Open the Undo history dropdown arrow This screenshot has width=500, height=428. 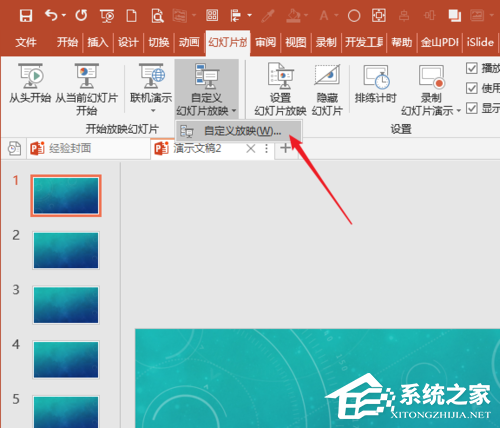64,15
